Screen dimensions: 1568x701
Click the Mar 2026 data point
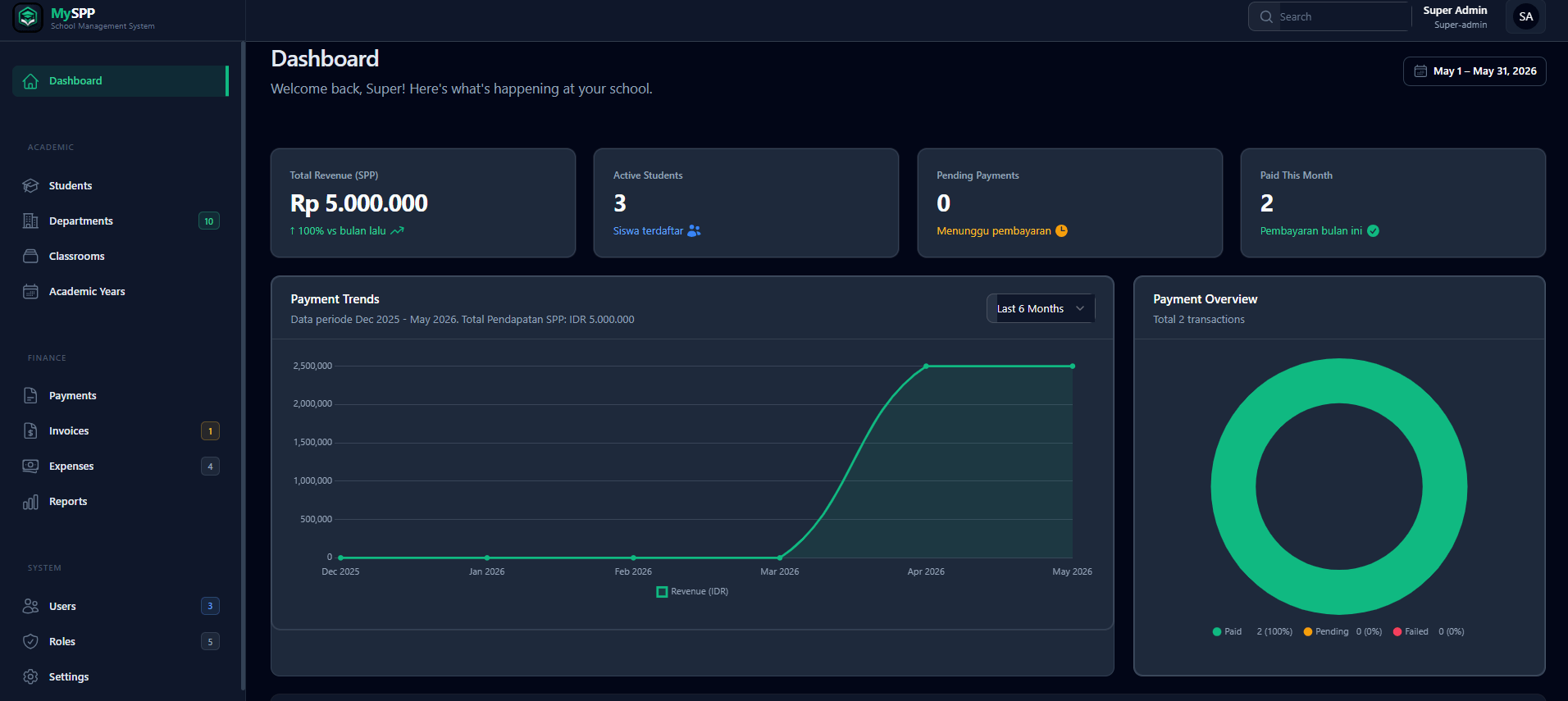pyautogui.click(x=780, y=558)
